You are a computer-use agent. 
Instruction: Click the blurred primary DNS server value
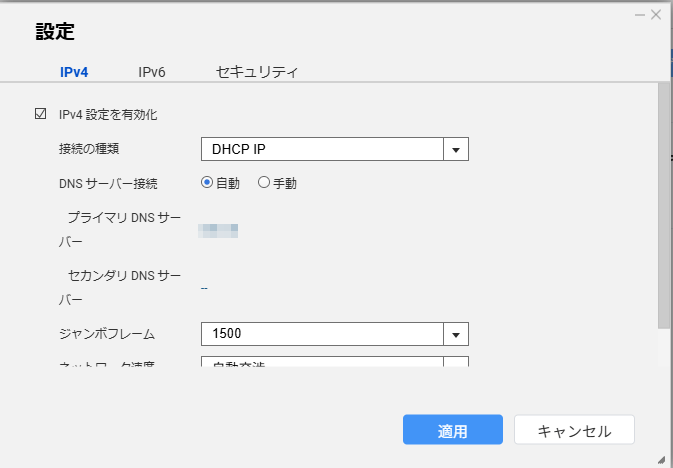click(218, 231)
